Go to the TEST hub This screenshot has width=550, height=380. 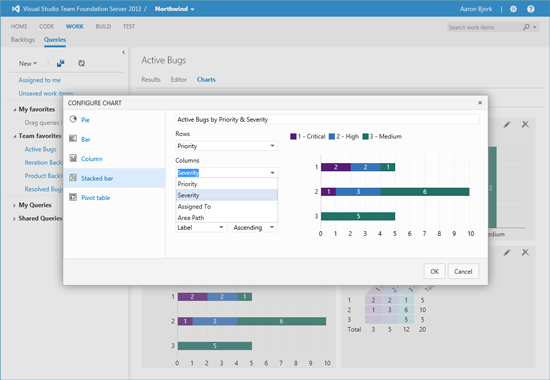pos(129,26)
